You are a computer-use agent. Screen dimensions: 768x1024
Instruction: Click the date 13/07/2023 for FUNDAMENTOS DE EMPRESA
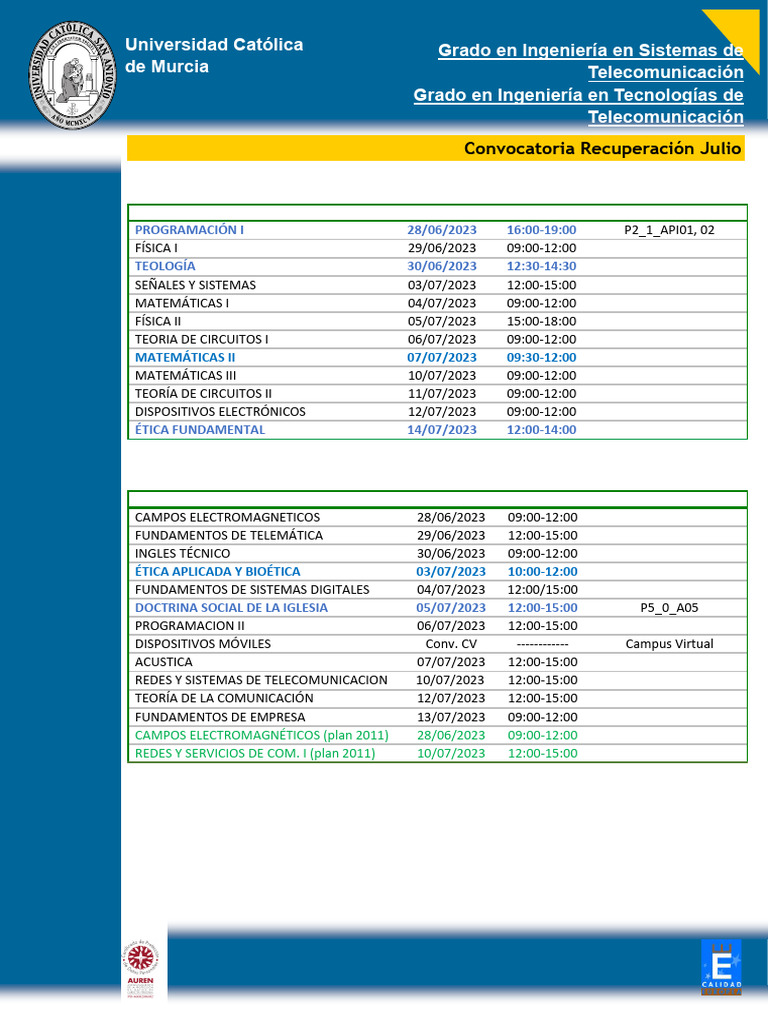451,717
